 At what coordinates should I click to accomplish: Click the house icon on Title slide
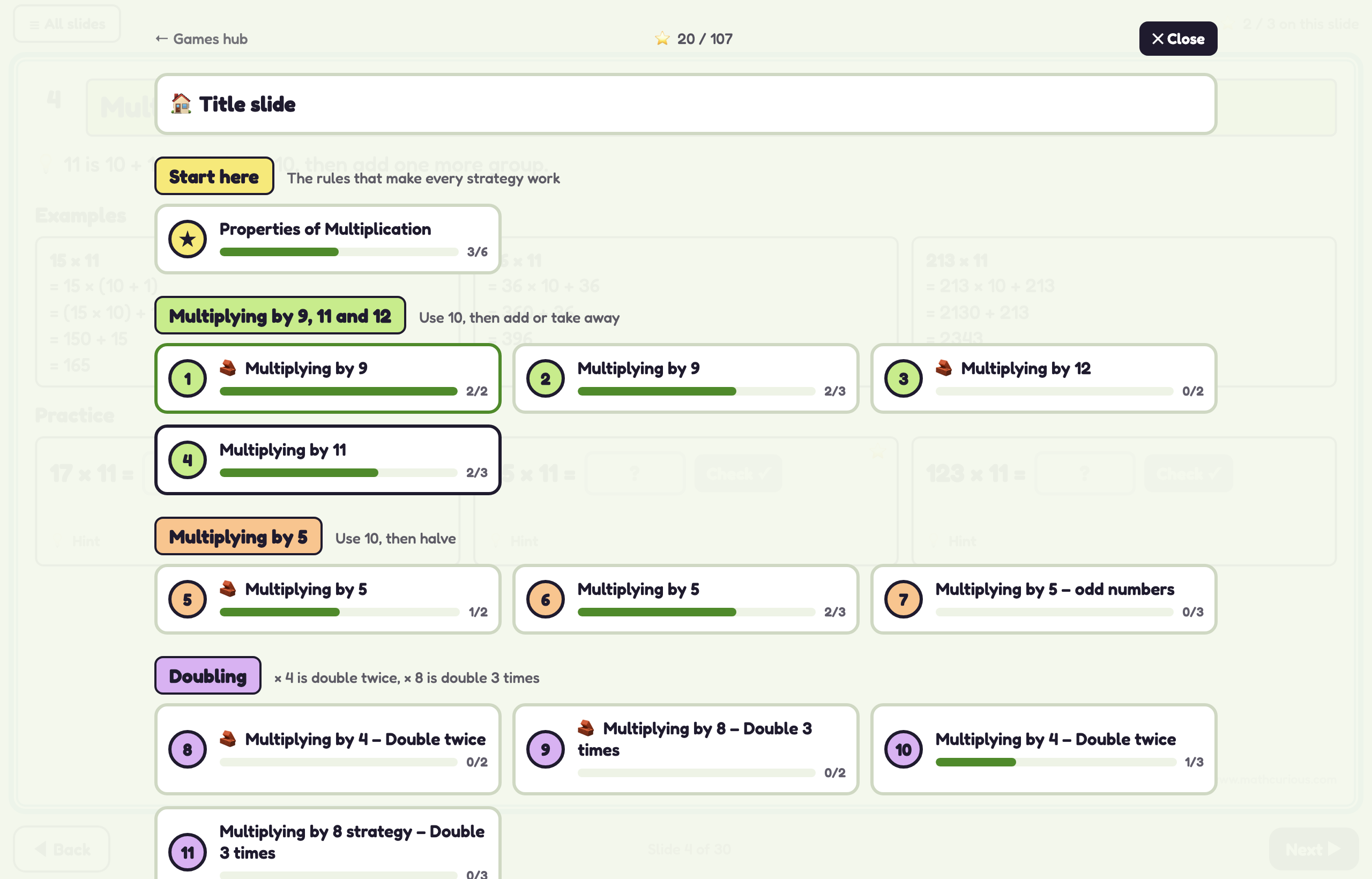181,104
